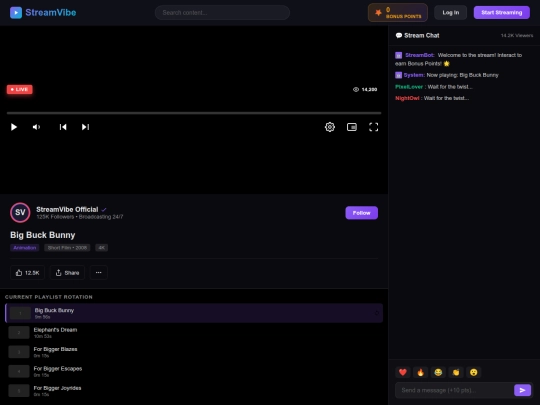Click the StreamBot username in chat

(x=420, y=55)
